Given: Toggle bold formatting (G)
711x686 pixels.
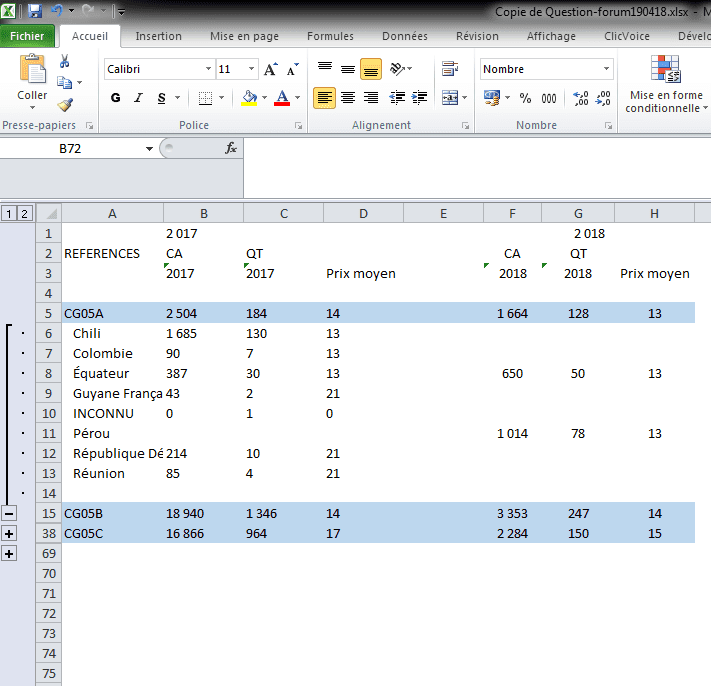Looking at the screenshot, I should (116, 98).
